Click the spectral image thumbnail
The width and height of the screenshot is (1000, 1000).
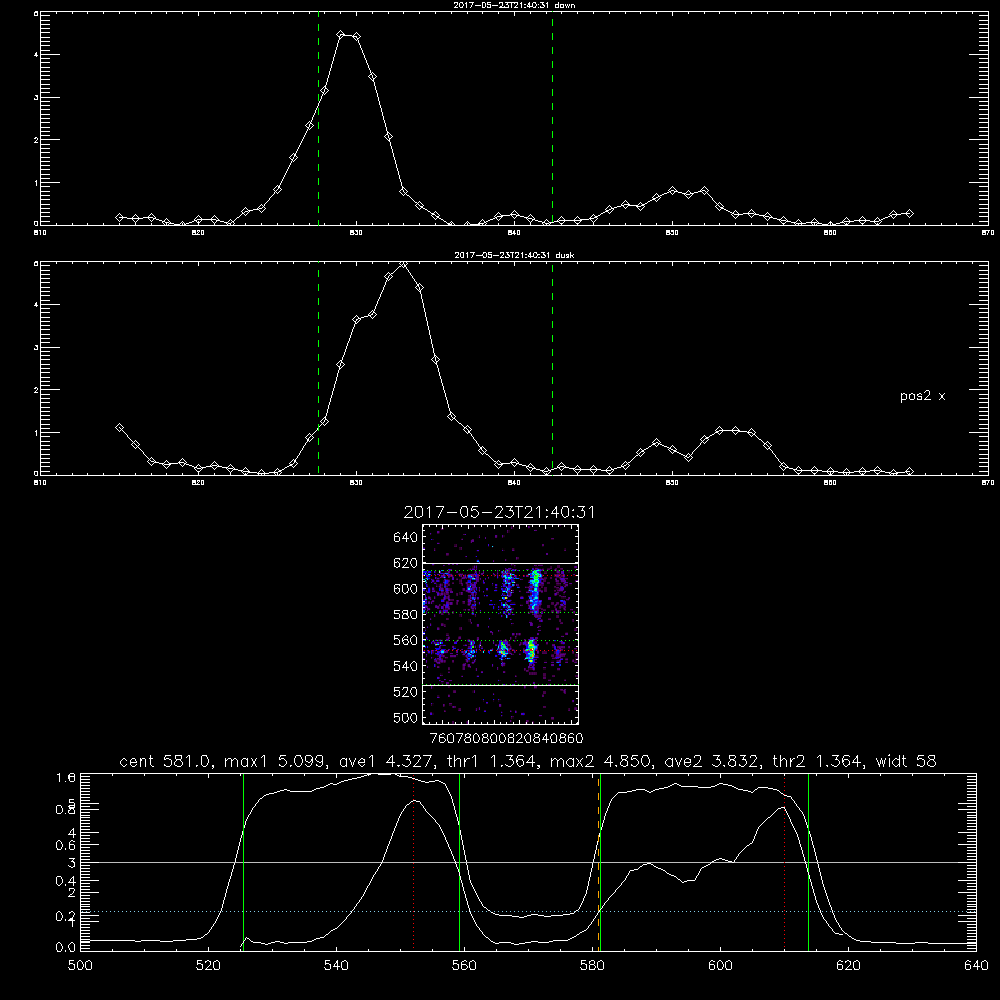501,624
